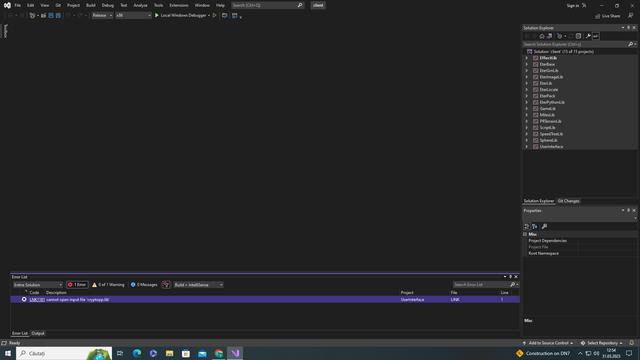Toggle the 0 of 1 Warning filter
Screen dimensions: 640x360
point(108,284)
